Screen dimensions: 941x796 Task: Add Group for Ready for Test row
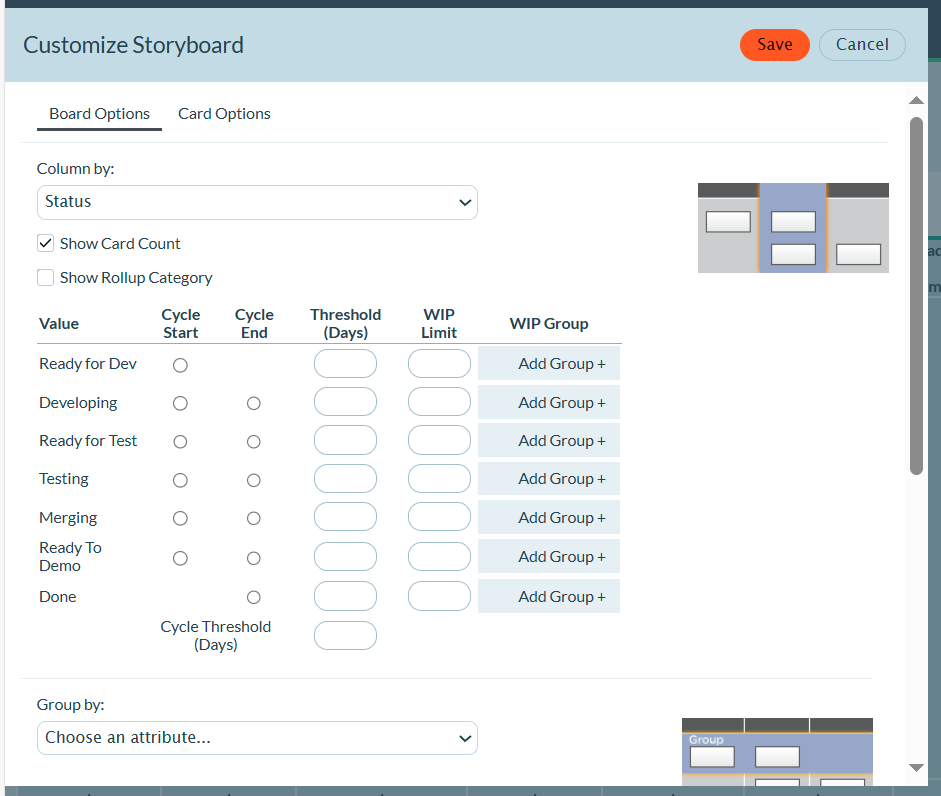549,440
